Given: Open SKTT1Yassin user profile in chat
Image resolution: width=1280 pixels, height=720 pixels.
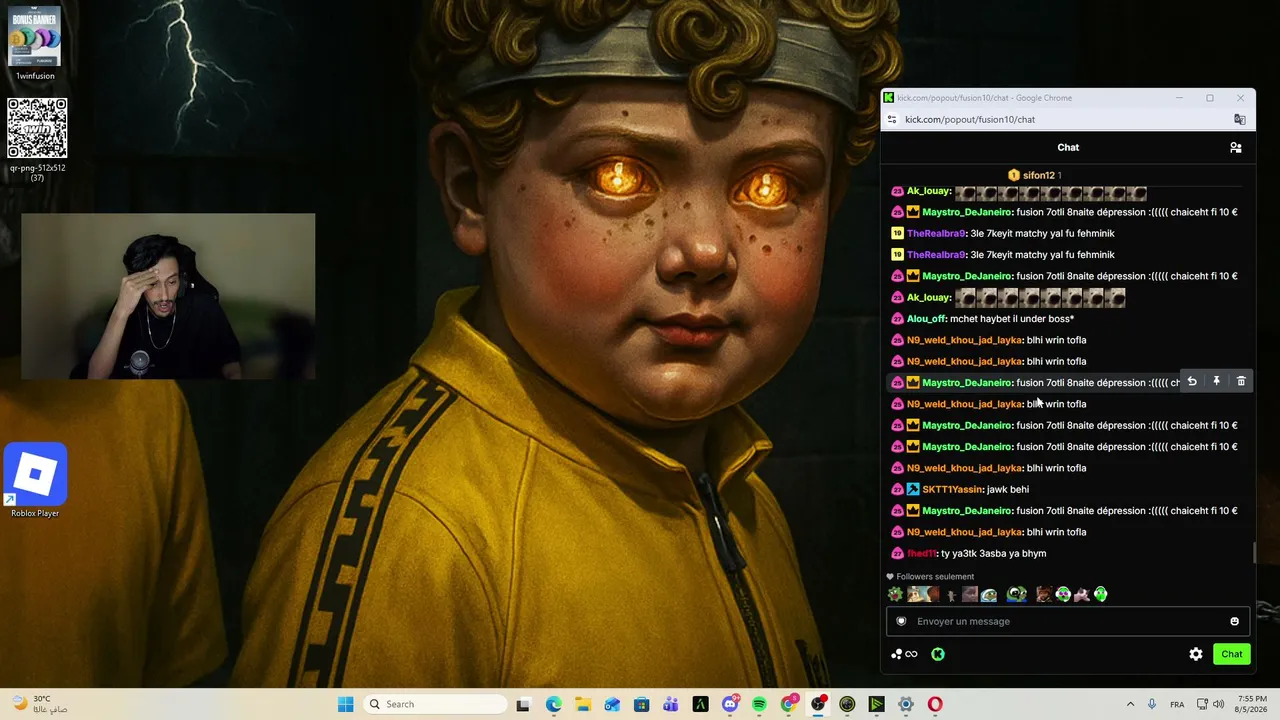Looking at the screenshot, I should [x=952, y=489].
